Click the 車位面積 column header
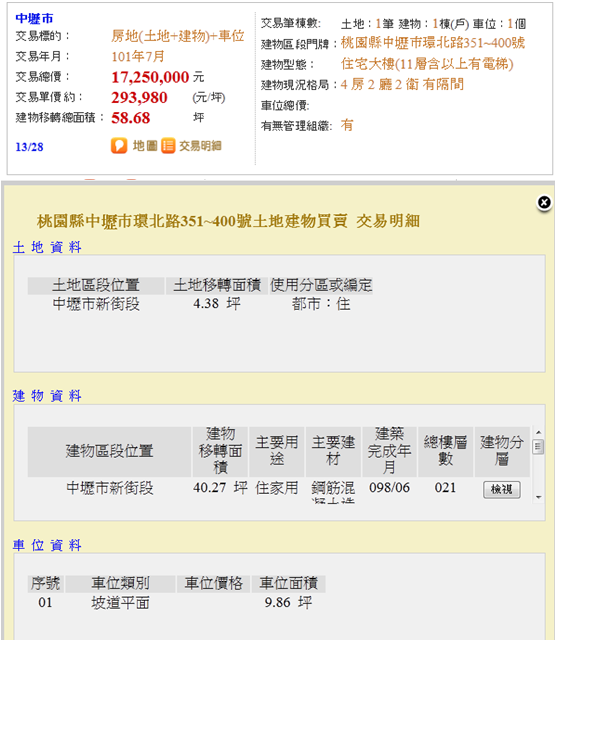The height and width of the screenshot is (735, 589). point(289,584)
